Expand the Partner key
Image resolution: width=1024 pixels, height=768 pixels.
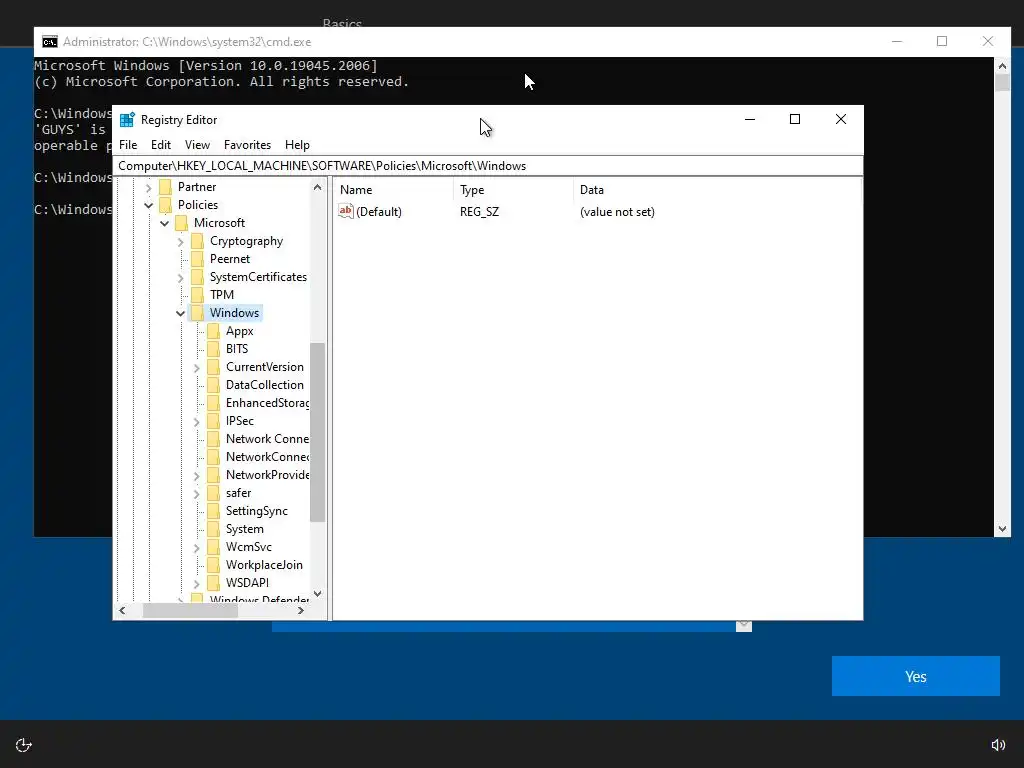coord(148,187)
